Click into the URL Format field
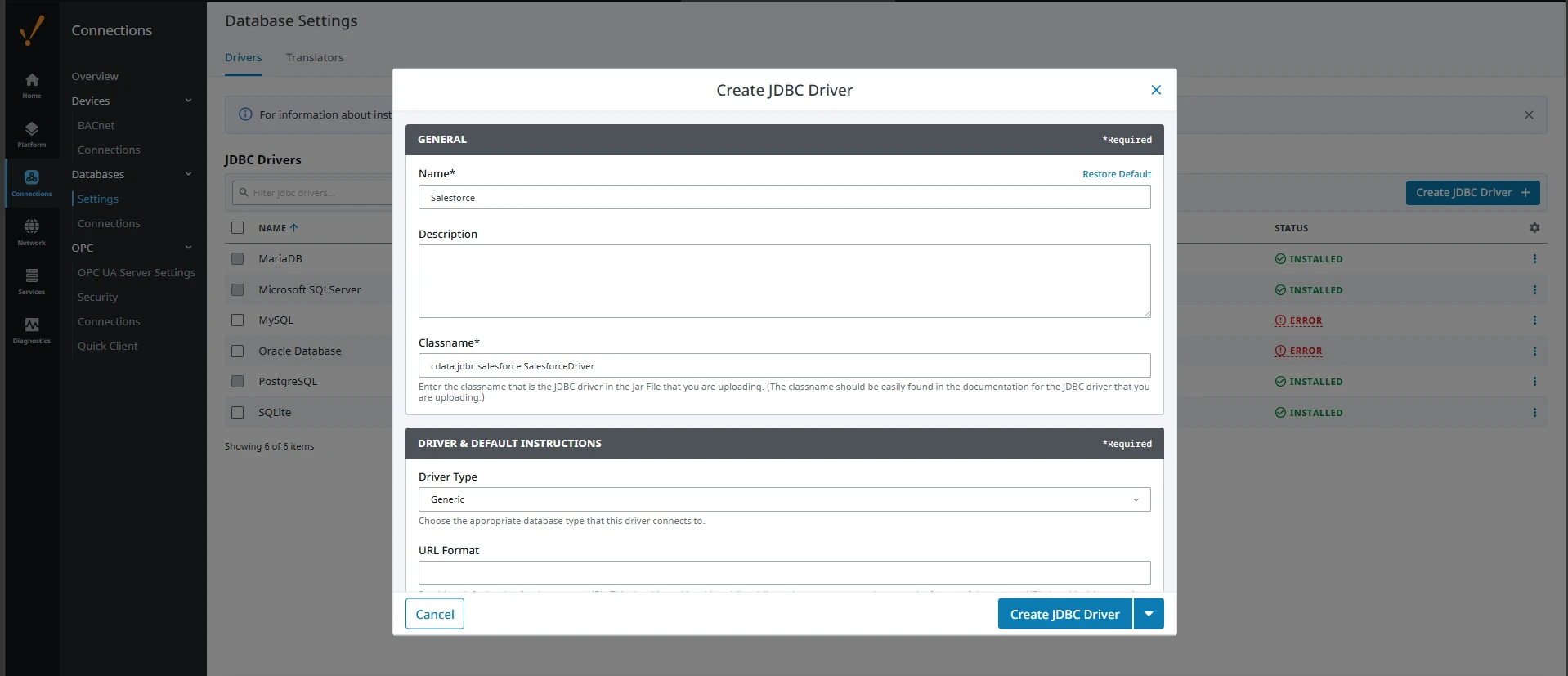 (784, 573)
